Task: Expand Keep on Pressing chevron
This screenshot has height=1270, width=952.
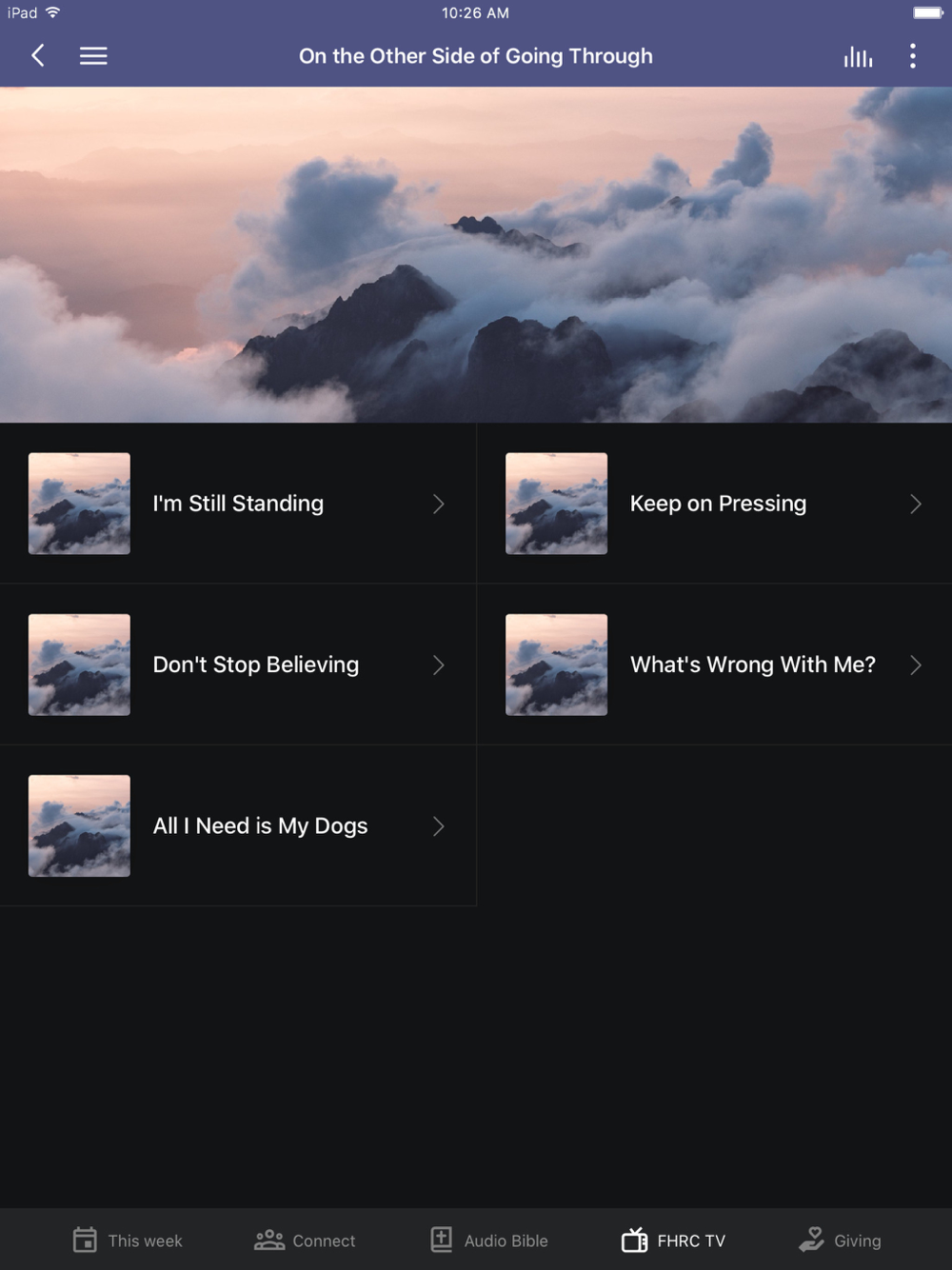Action: [x=916, y=504]
